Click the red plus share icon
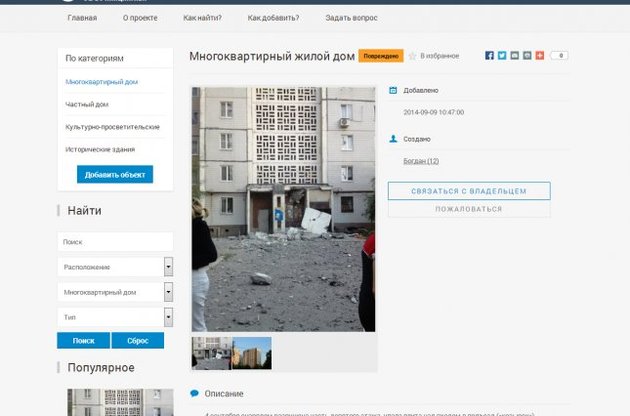 (x=540, y=55)
